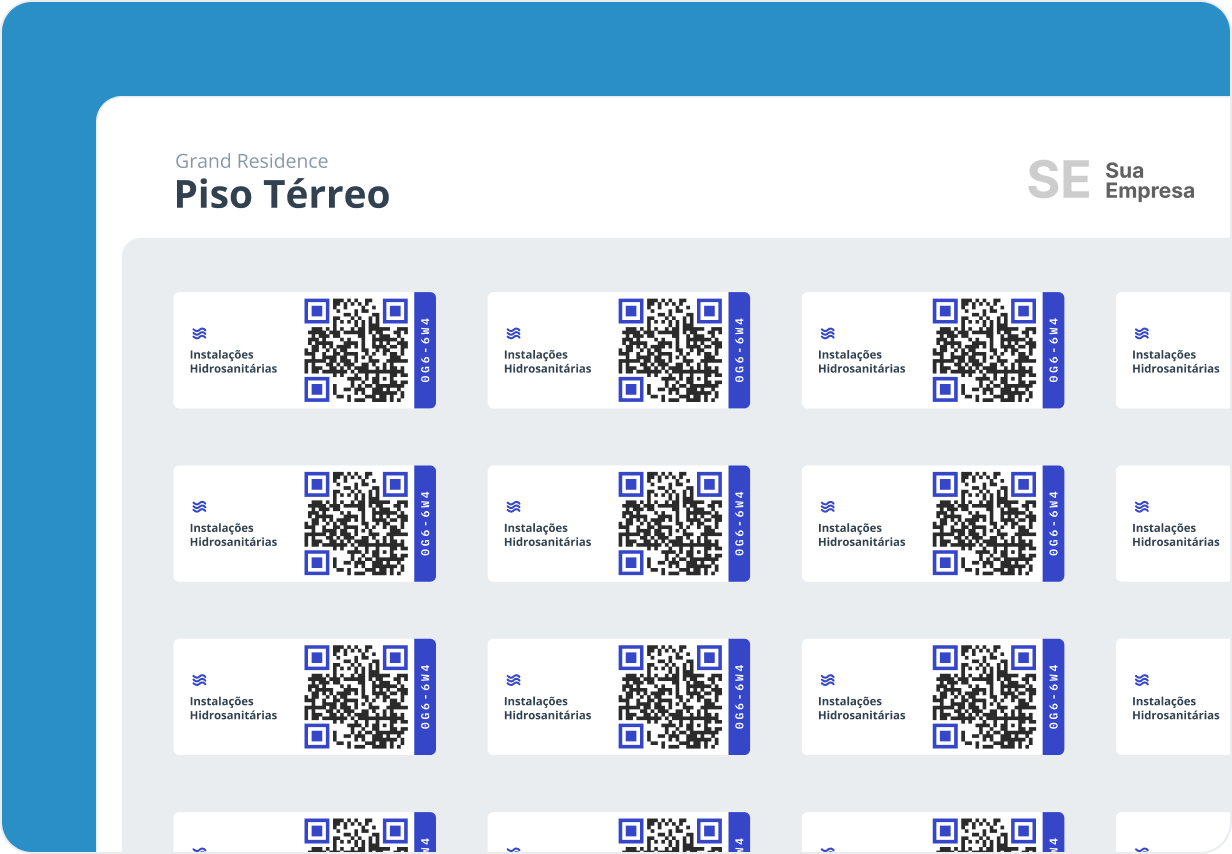Select the QR code on first-row second-column label
The width and height of the screenshot is (1232, 854).
coord(670,350)
